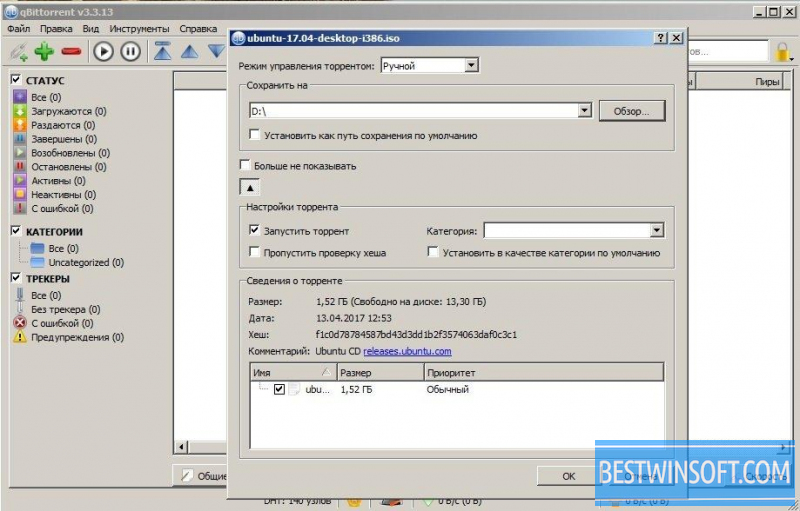Check 'Установить в качестве категории по умолчанию'
This screenshot has width=800, height=511.
pyautogui.click(x=433, y=252)
